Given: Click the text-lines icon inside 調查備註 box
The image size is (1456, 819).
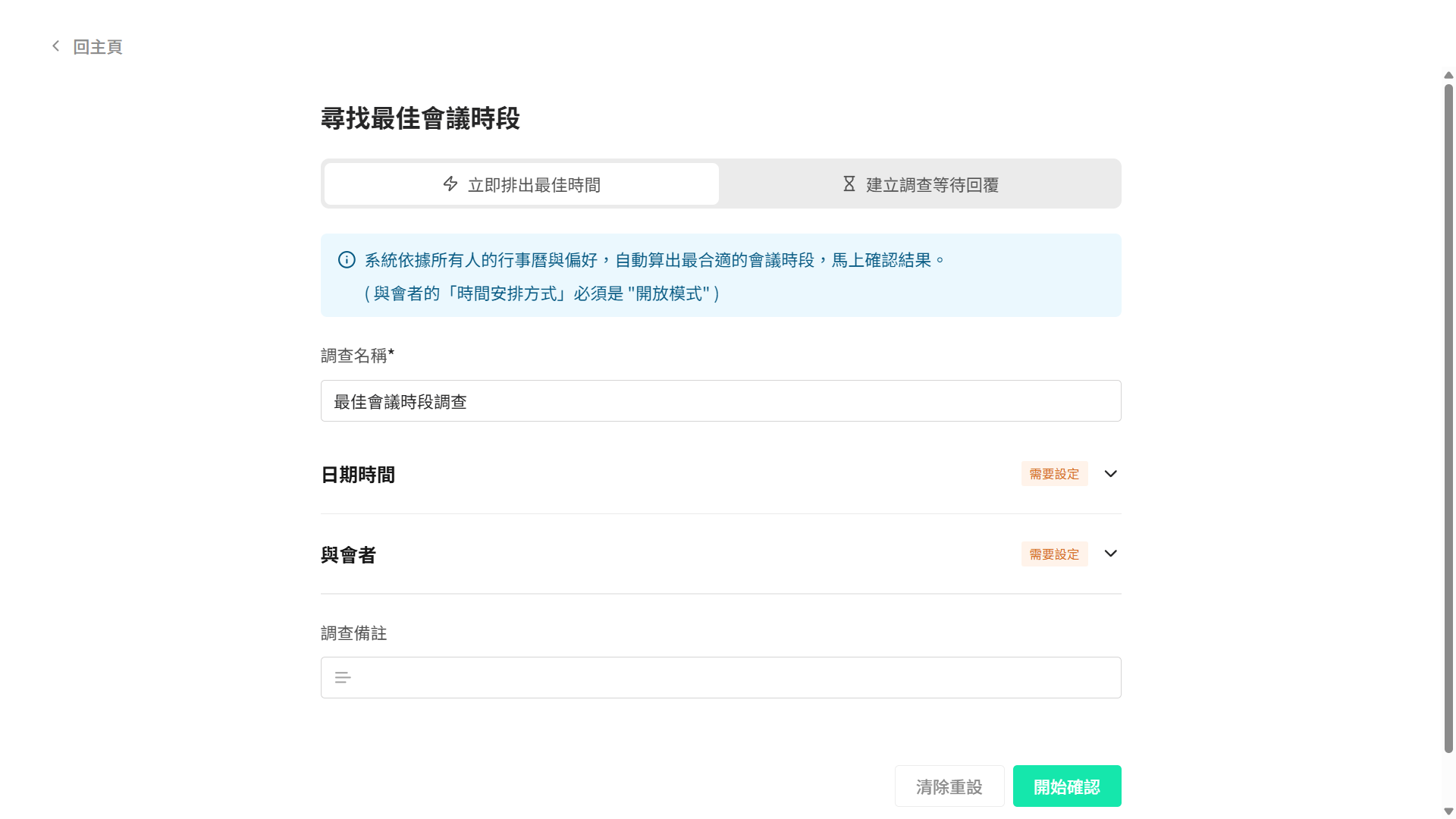Looking at the screenshot, I should [x=343, y=677].
